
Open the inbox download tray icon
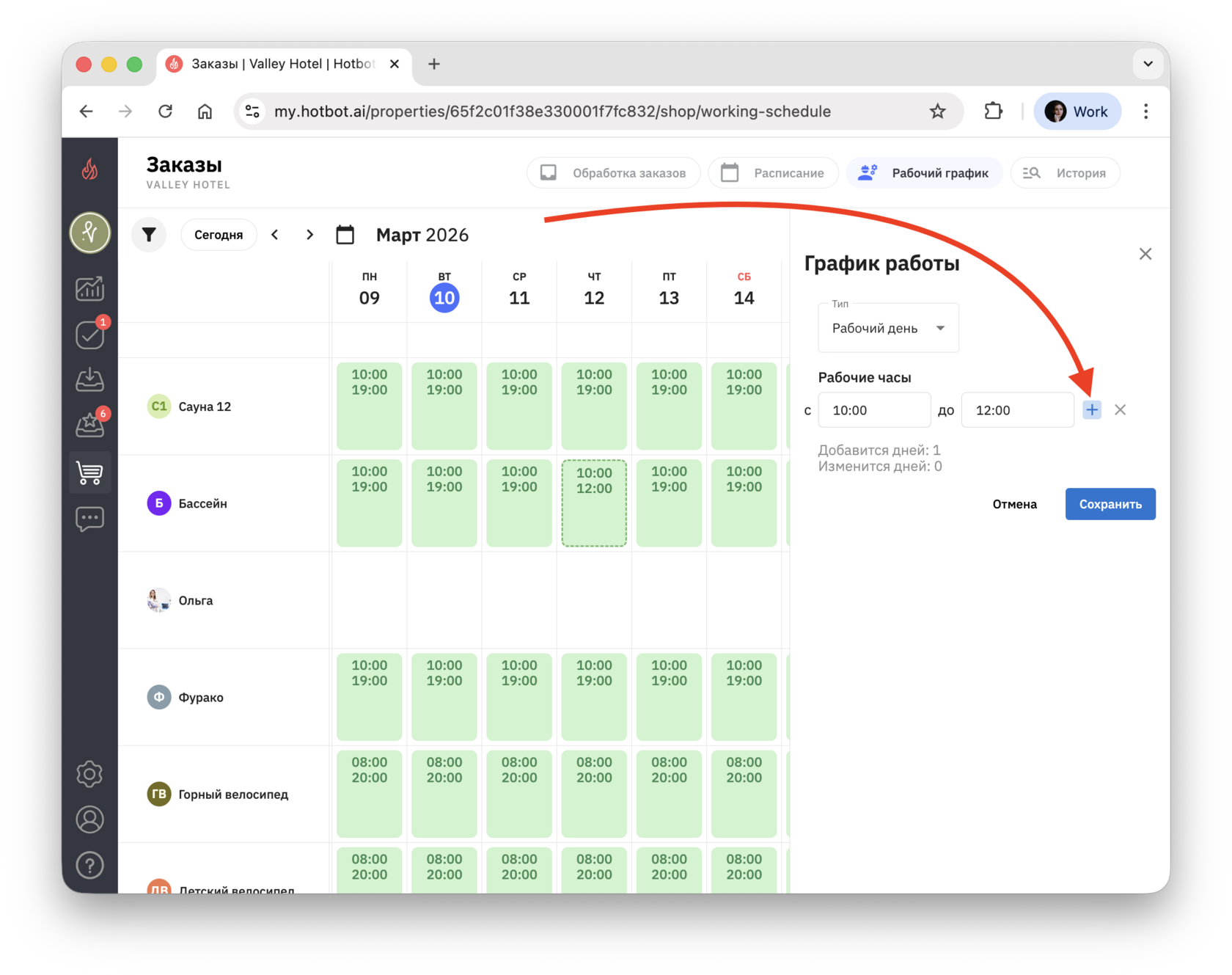pos(89,379)
